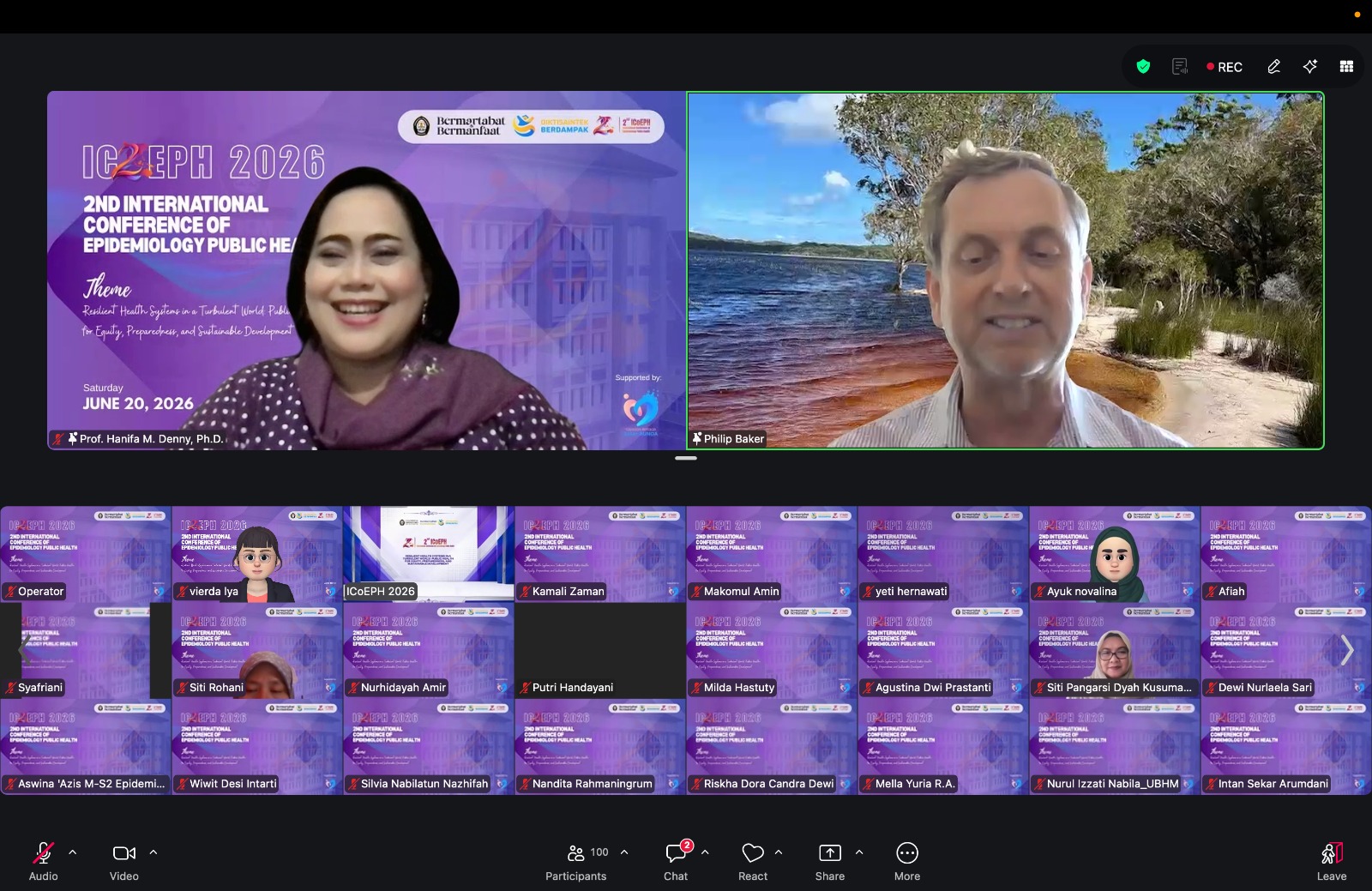
Task: Select the Nurul Izzati Nabila_UBHM tile
Action: pyautogui.click(x=1115, y=746)
